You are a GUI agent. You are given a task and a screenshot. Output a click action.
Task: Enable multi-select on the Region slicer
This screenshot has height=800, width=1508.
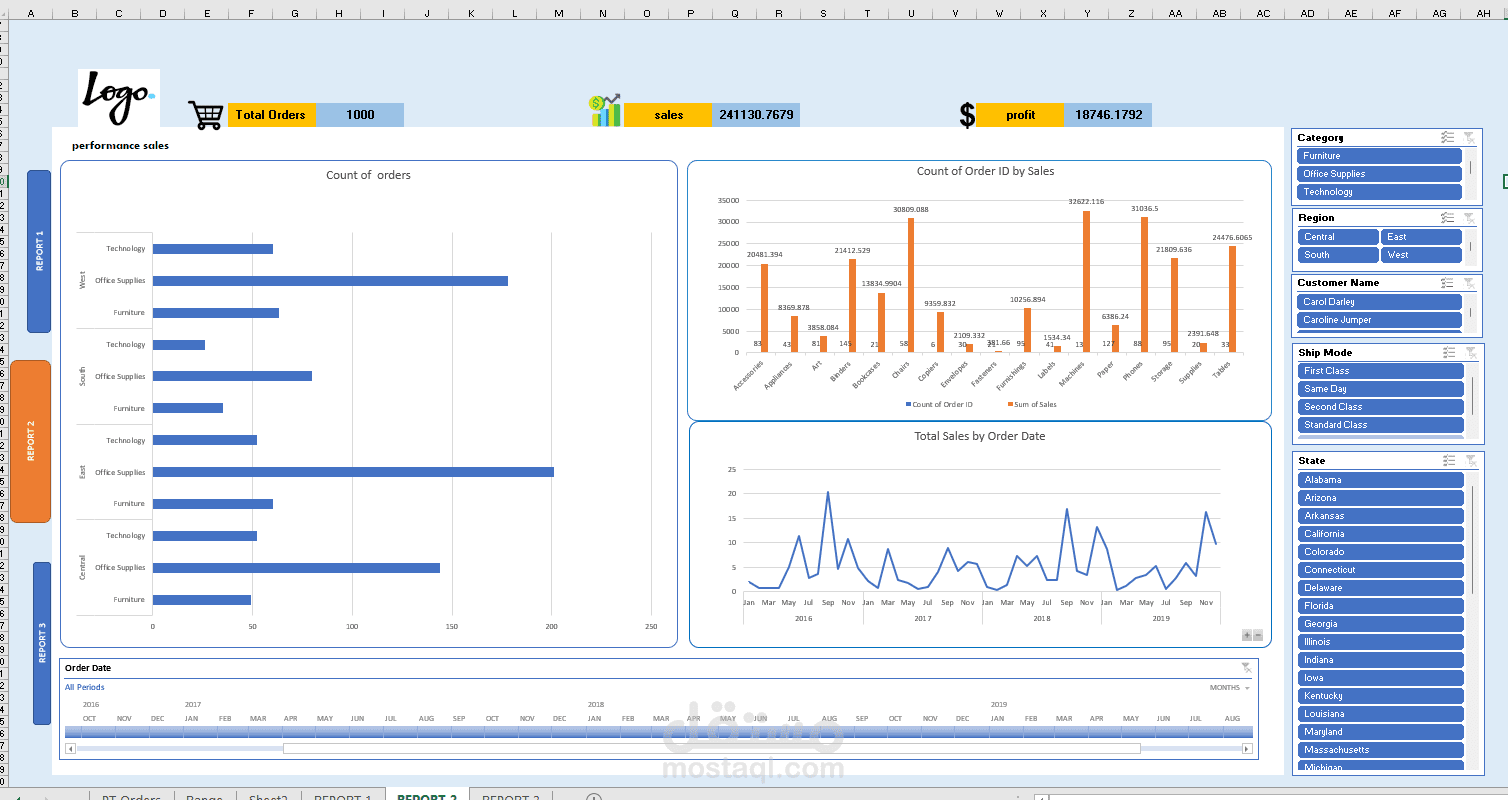[x=1447, y=217]
